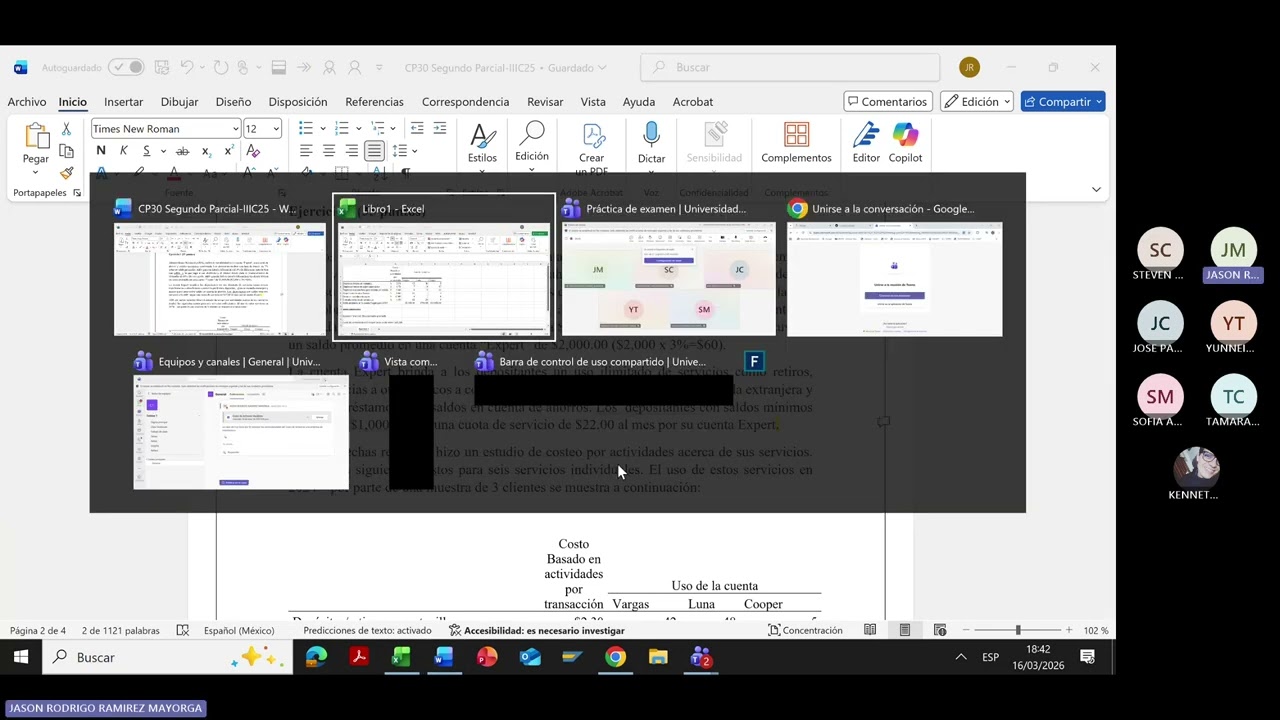Open the Referencias ribbon tab
Viewport: 1280px width, 720px height.
374,101
